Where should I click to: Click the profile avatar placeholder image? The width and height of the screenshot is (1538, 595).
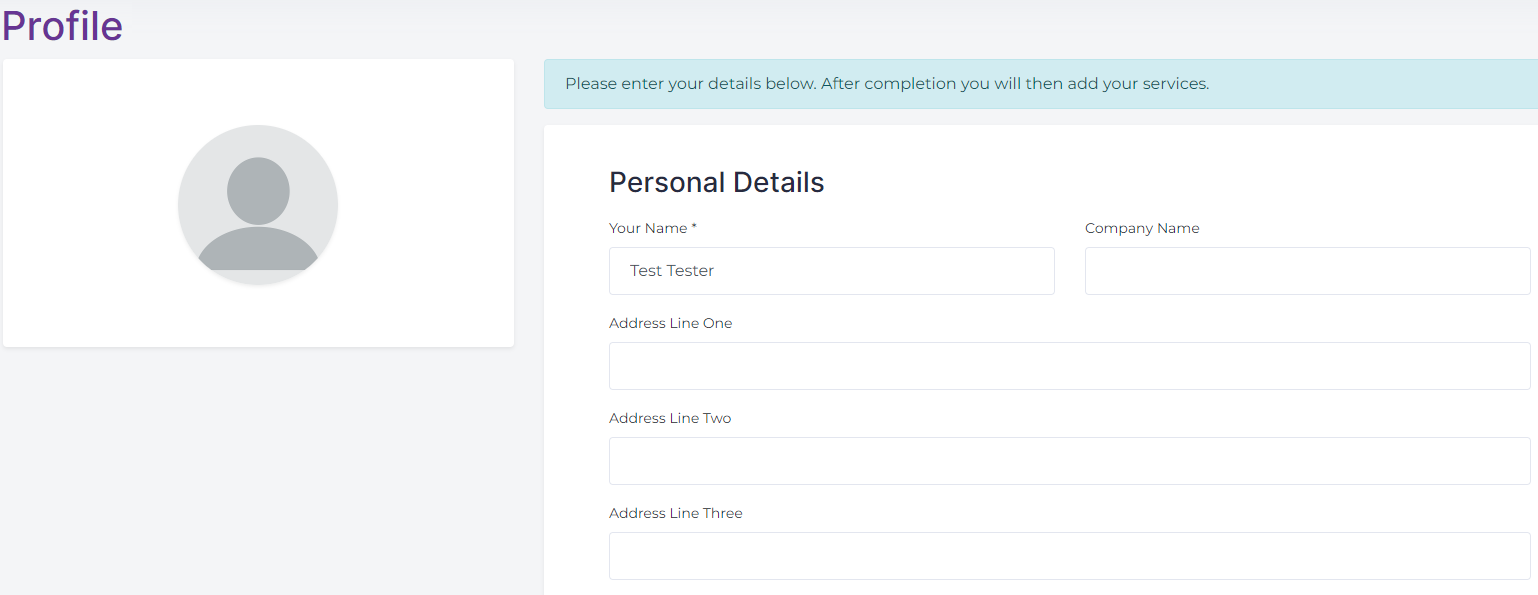pyautogui.click(x=258, y=203)
